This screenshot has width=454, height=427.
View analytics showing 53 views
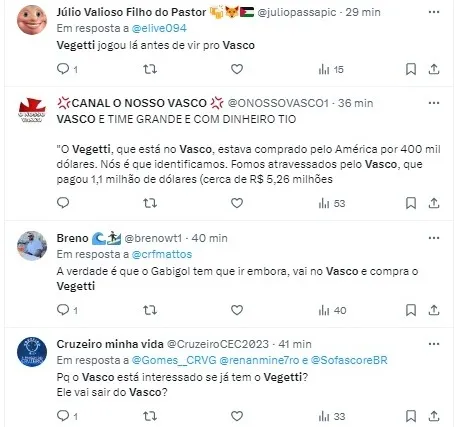[332, 203]
